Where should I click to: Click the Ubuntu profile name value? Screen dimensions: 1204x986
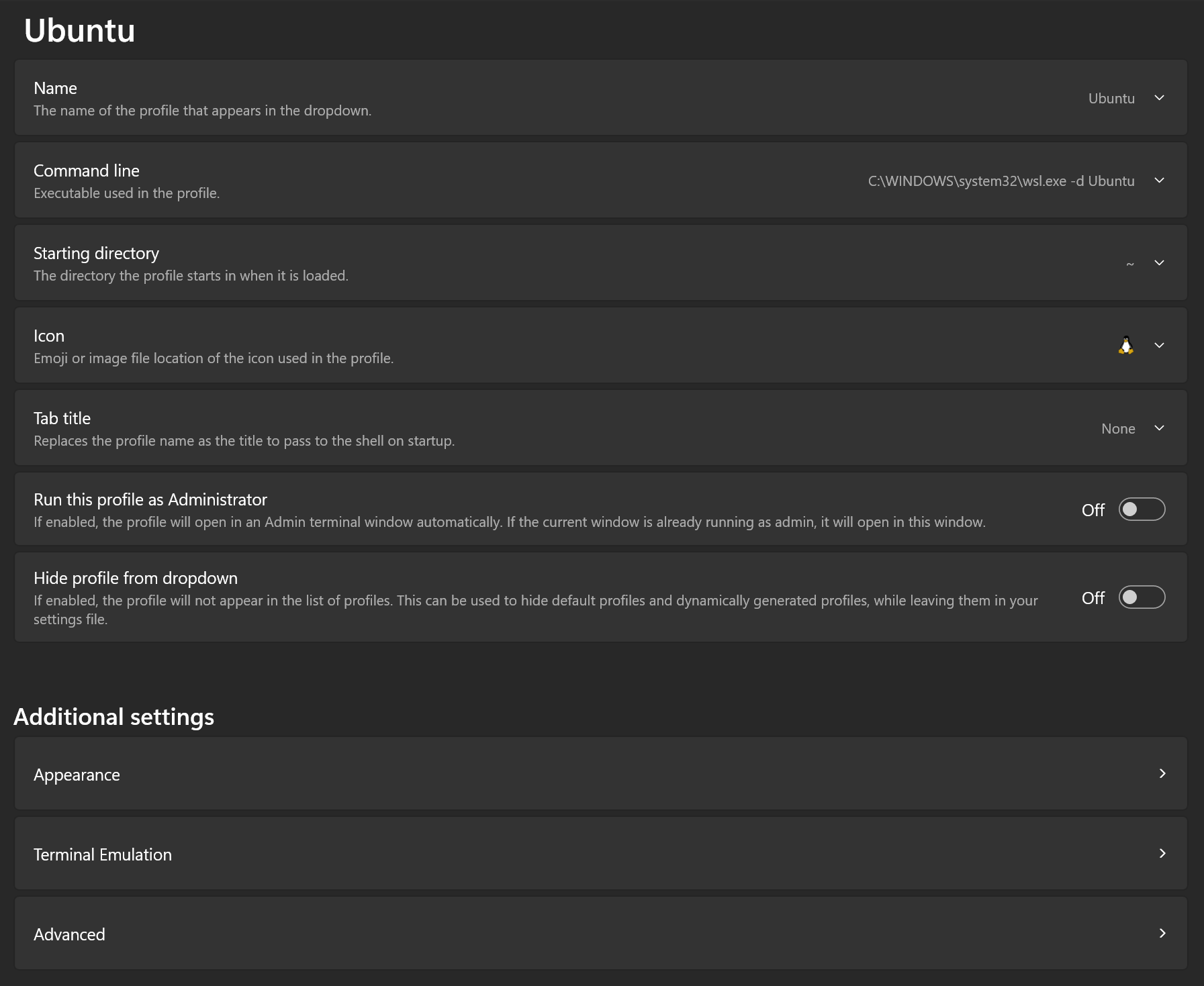tap(1111, 99)
